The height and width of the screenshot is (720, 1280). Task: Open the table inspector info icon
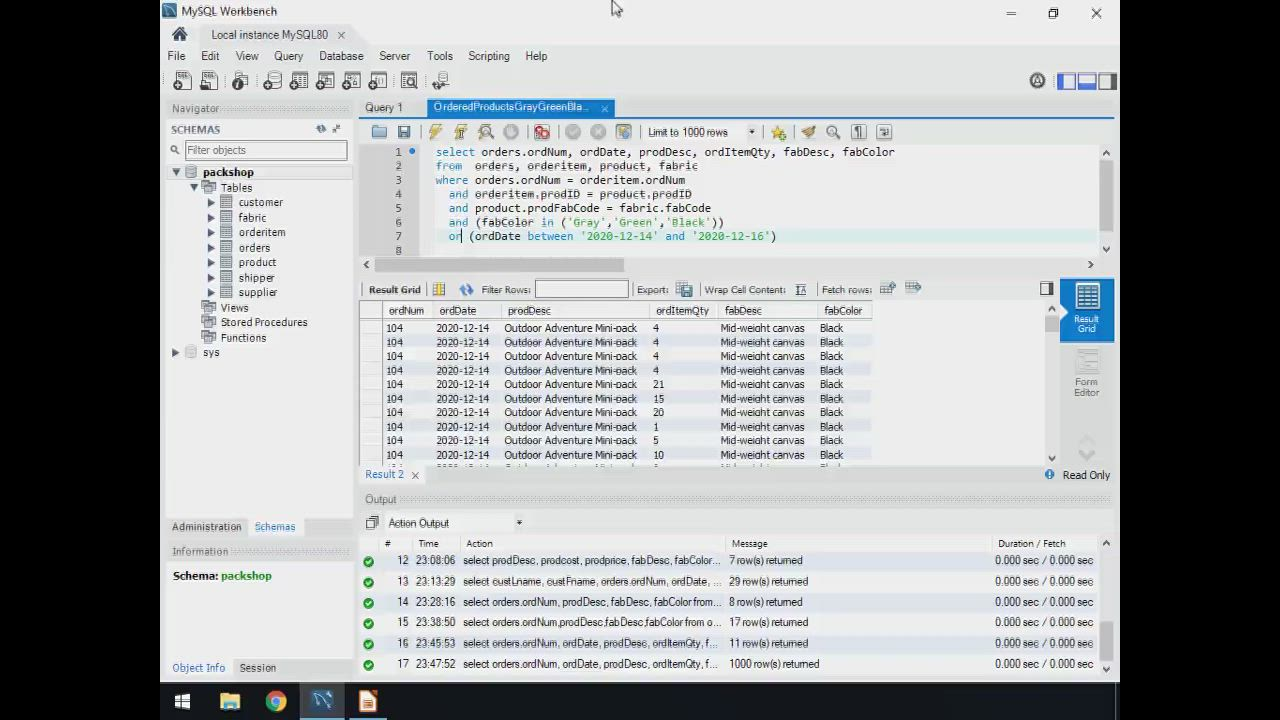pos(240,82)
